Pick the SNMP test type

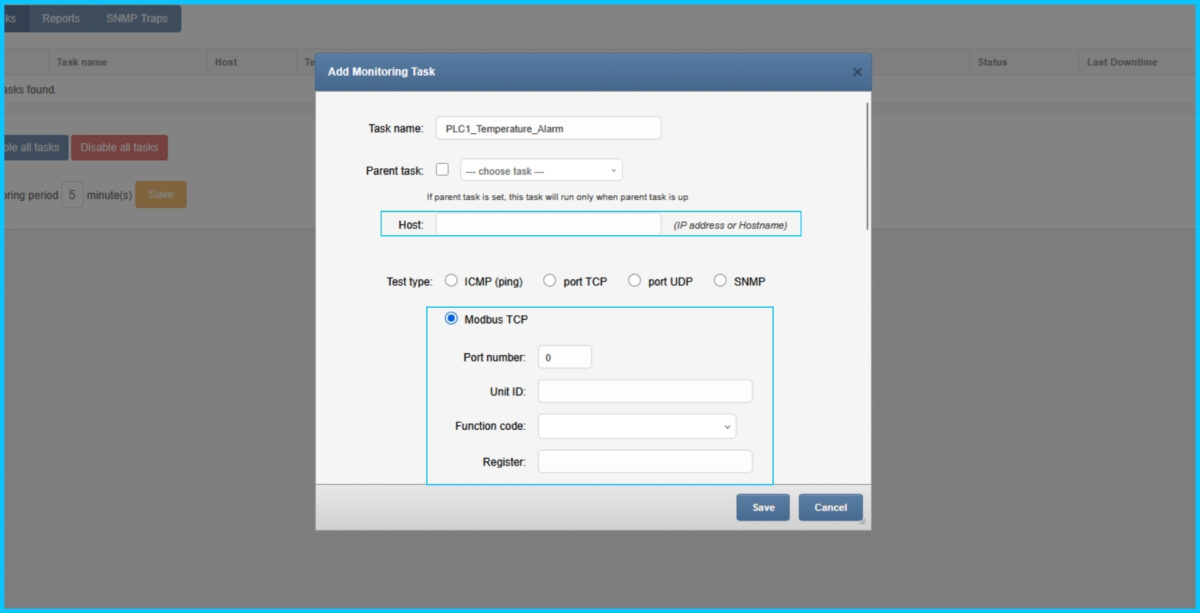(x=720, y=280)
